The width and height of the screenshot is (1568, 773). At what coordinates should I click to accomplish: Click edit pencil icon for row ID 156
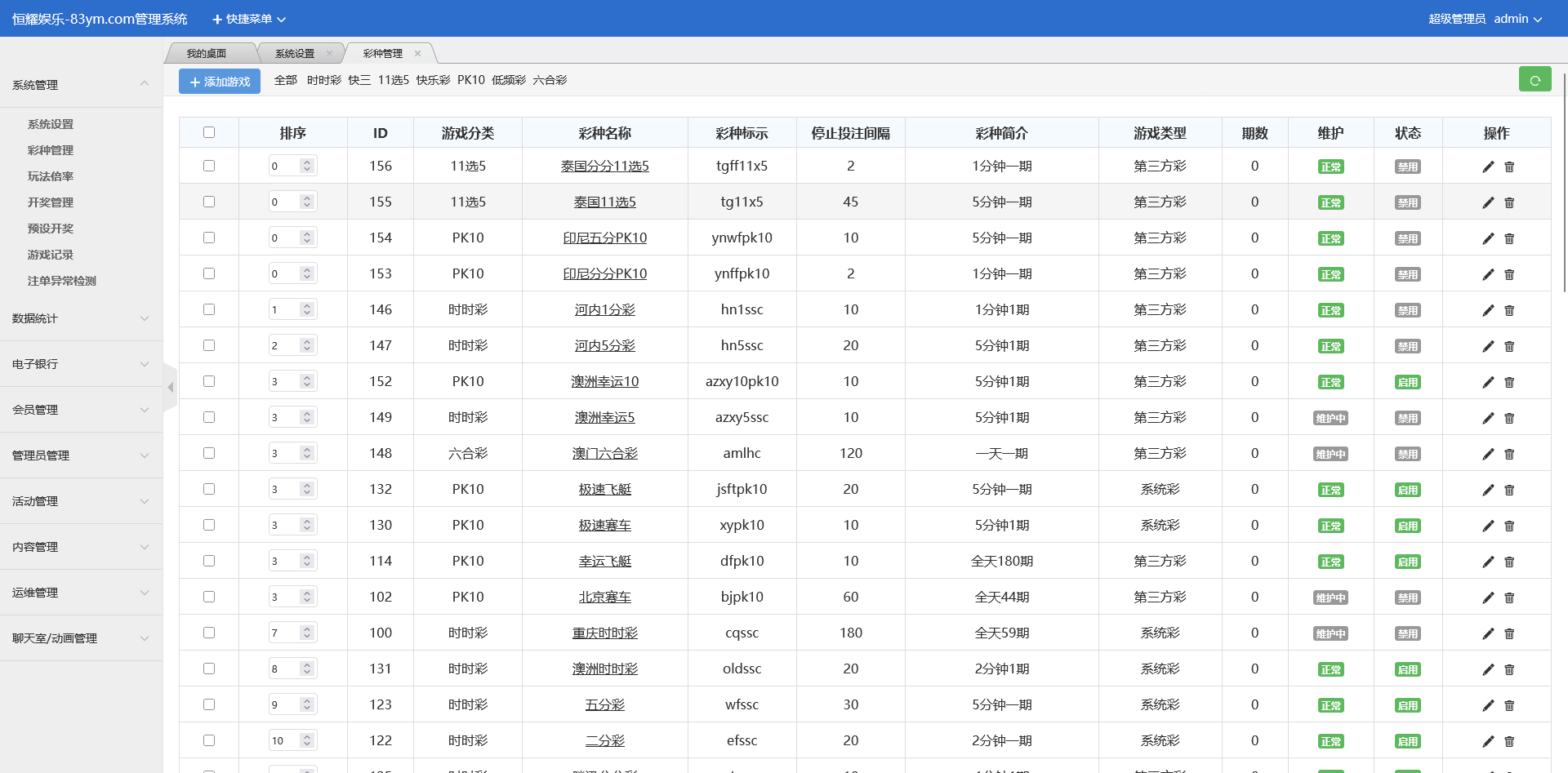click(1488, 167)
